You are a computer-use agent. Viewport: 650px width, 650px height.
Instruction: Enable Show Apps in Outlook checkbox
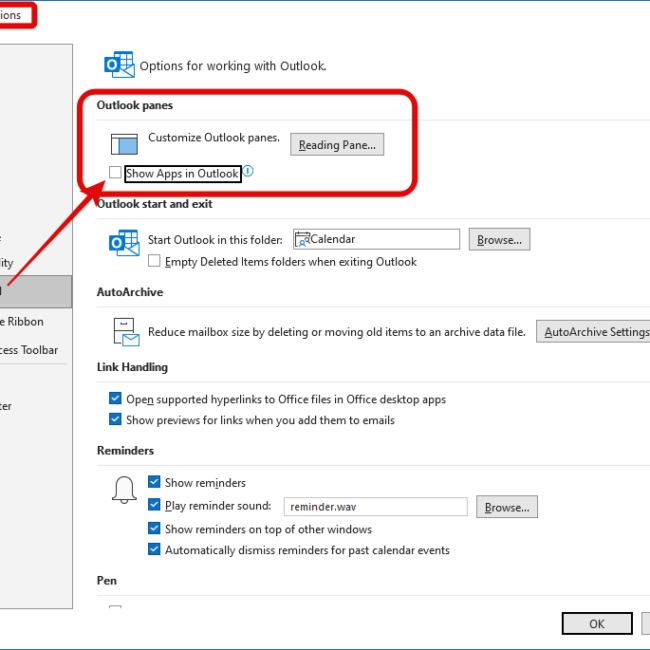coord(115,172)
